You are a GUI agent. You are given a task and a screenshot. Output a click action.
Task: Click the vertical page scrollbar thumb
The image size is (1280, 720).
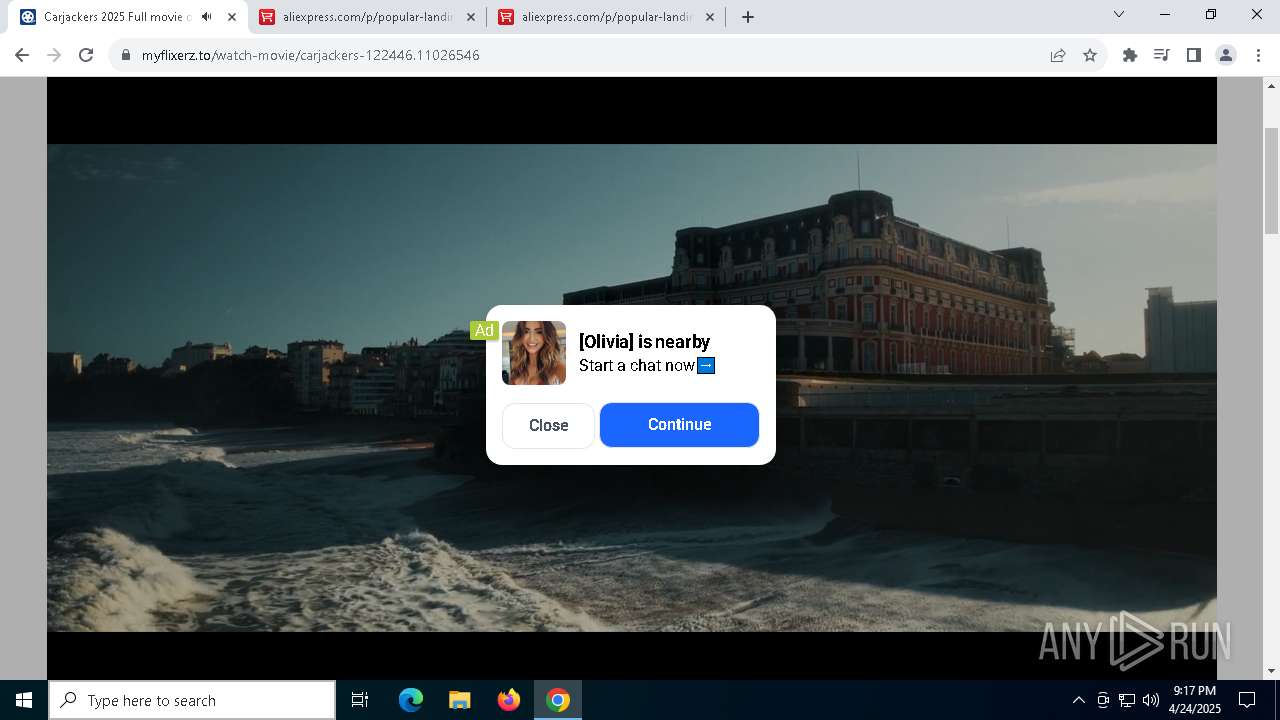click(1272, 181)
